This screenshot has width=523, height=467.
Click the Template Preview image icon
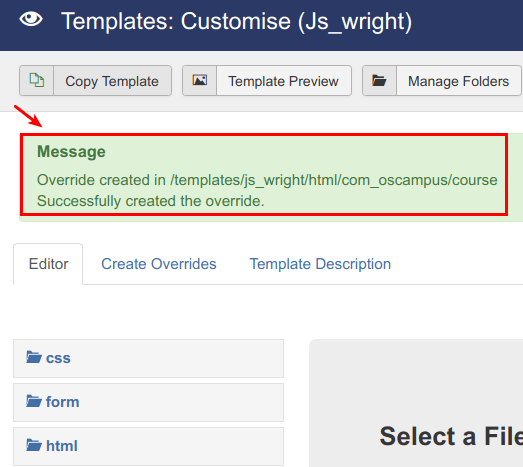200,80
